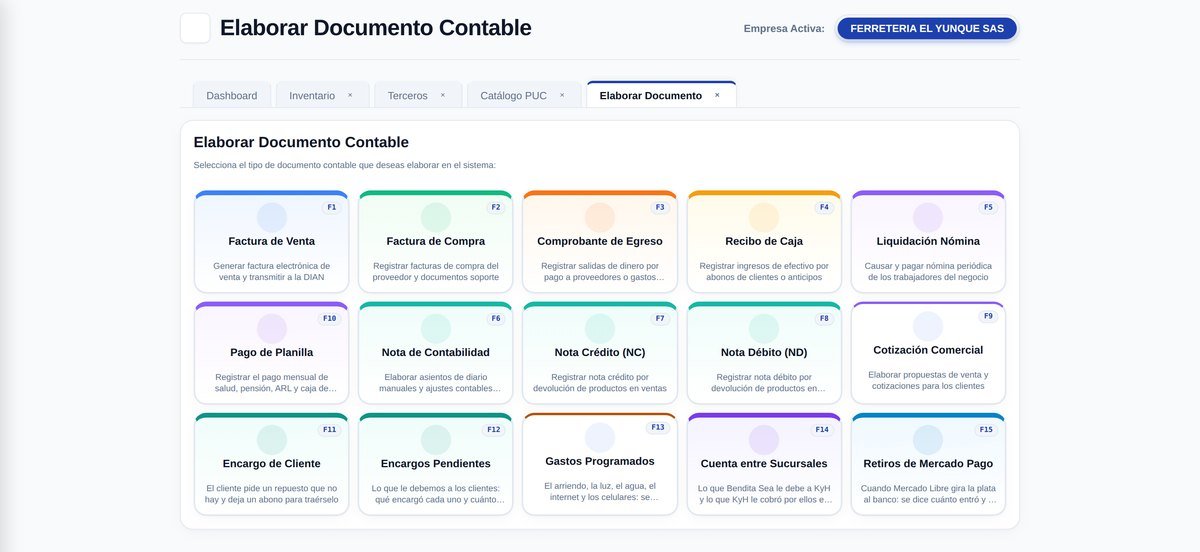The width and height of the screenshot is (1200, 552).
Task: Click the 'Empresa Activa:' label
Action: click(784, 29)
